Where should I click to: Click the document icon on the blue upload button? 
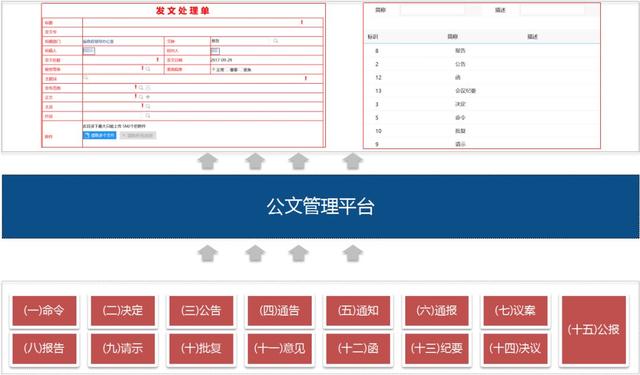[87, 135]
